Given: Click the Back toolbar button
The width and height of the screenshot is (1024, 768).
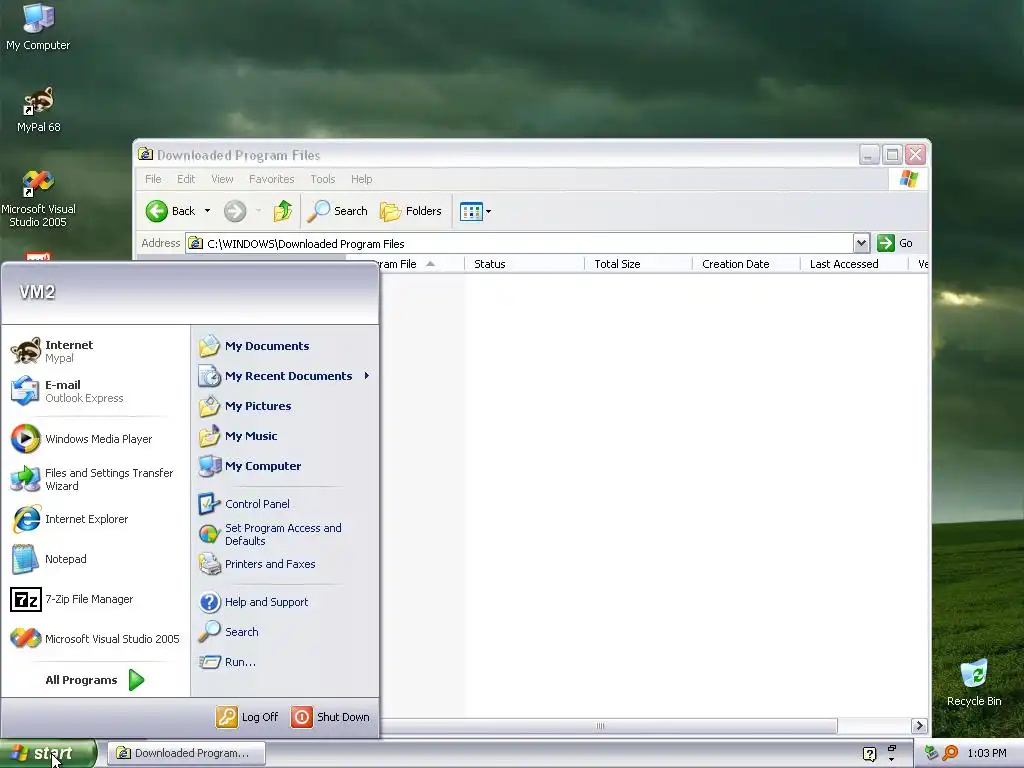Looking at the screenshot, I should click(x=170, y=211).
